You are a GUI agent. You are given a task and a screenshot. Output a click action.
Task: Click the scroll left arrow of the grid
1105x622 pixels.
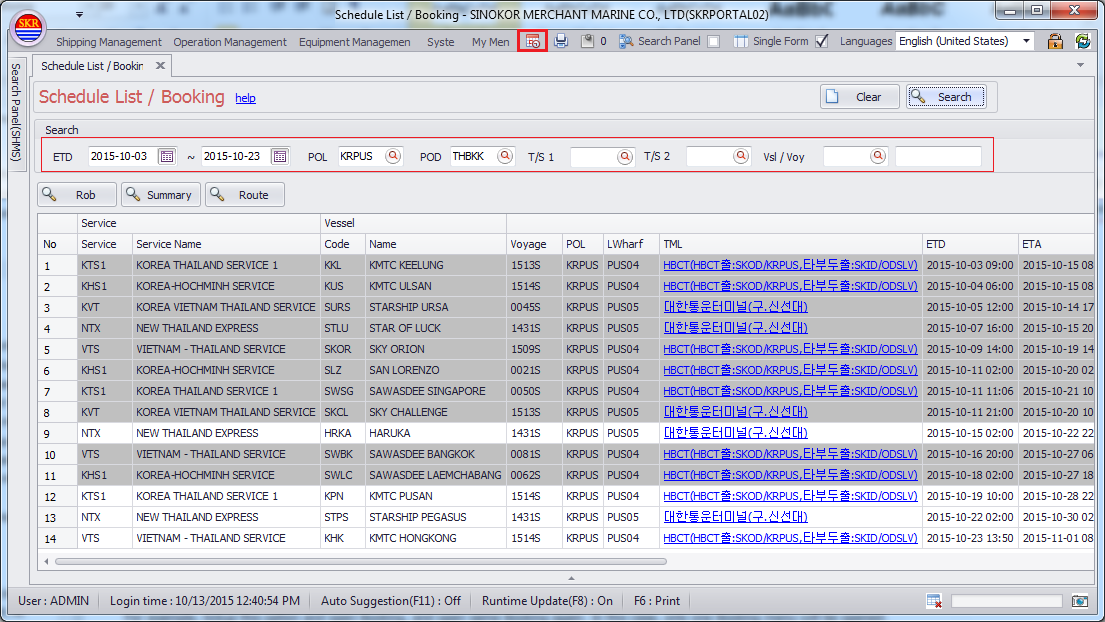coord(47,562)
